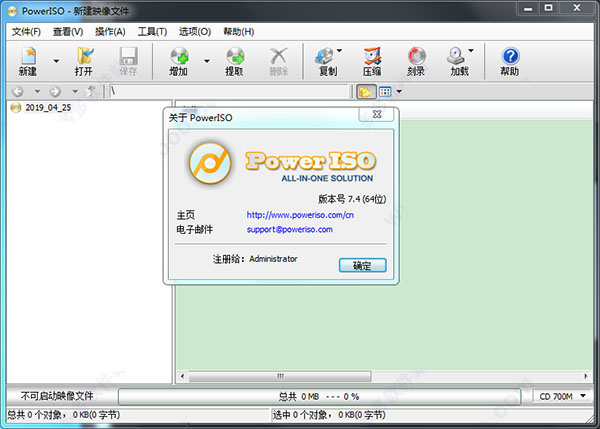Open the 工具(T) menu

coord(152,32)
